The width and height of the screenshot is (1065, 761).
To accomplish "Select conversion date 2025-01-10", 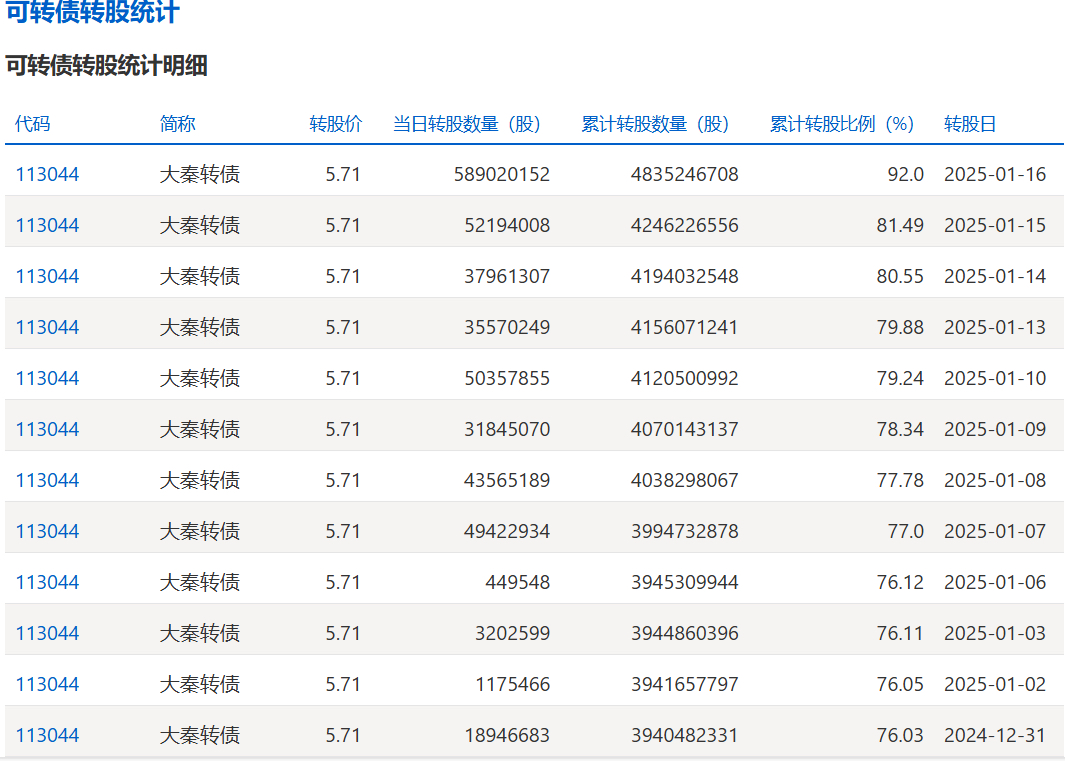I will [x=995, y=378].
